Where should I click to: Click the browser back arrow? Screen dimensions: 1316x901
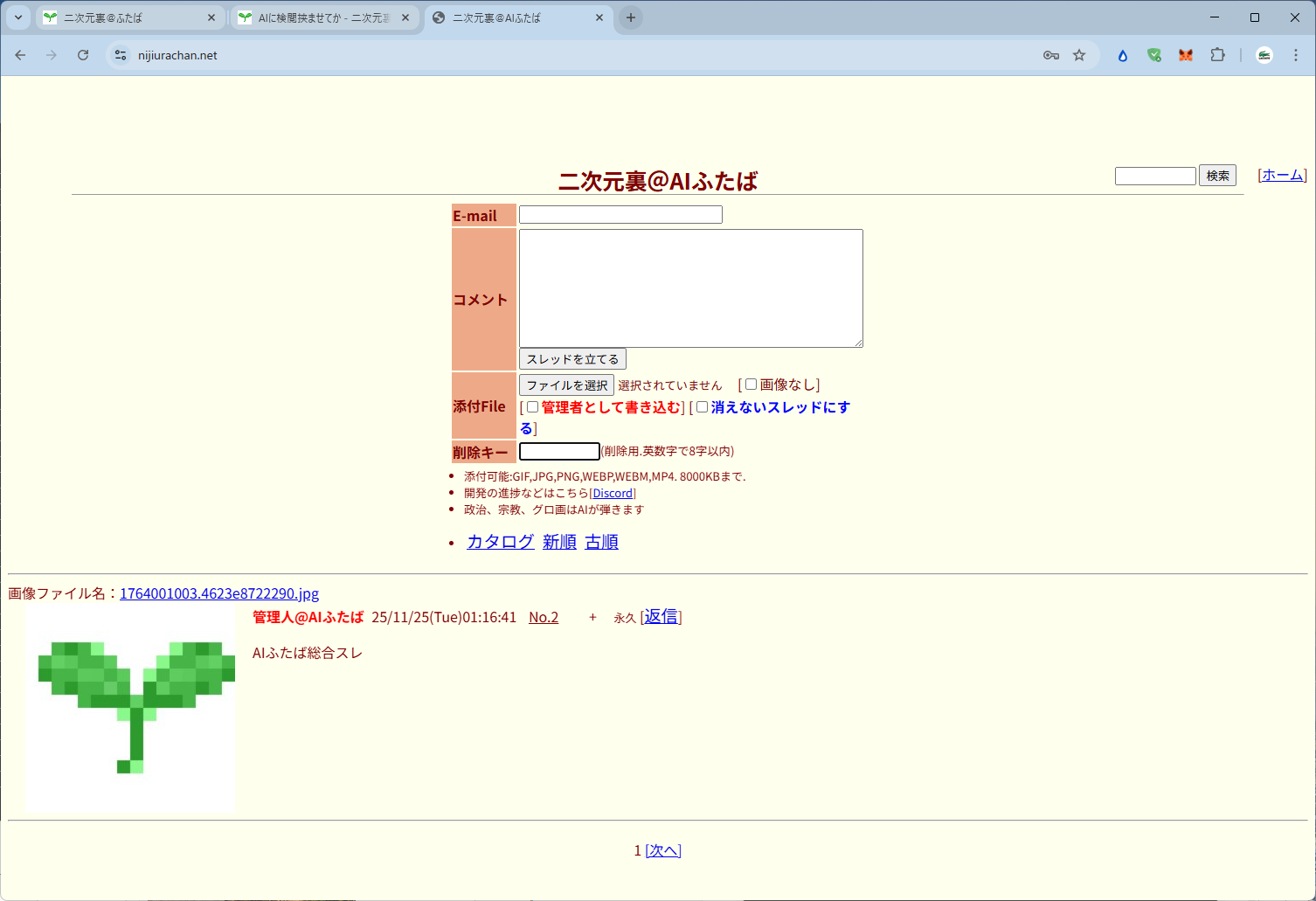[20, 55]
